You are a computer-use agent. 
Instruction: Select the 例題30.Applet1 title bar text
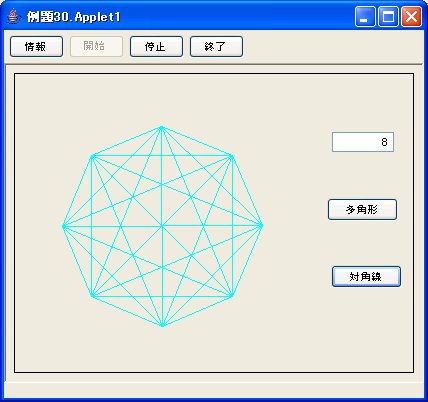coord(74,17)
